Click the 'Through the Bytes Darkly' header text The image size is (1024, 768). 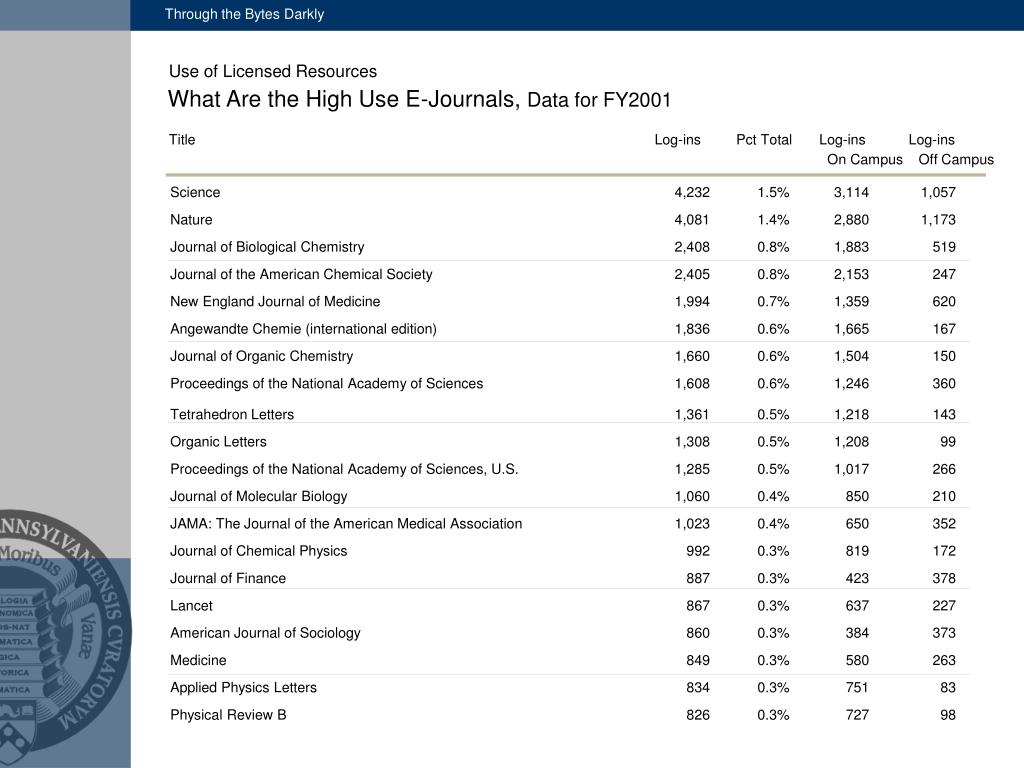pos(244,14)
